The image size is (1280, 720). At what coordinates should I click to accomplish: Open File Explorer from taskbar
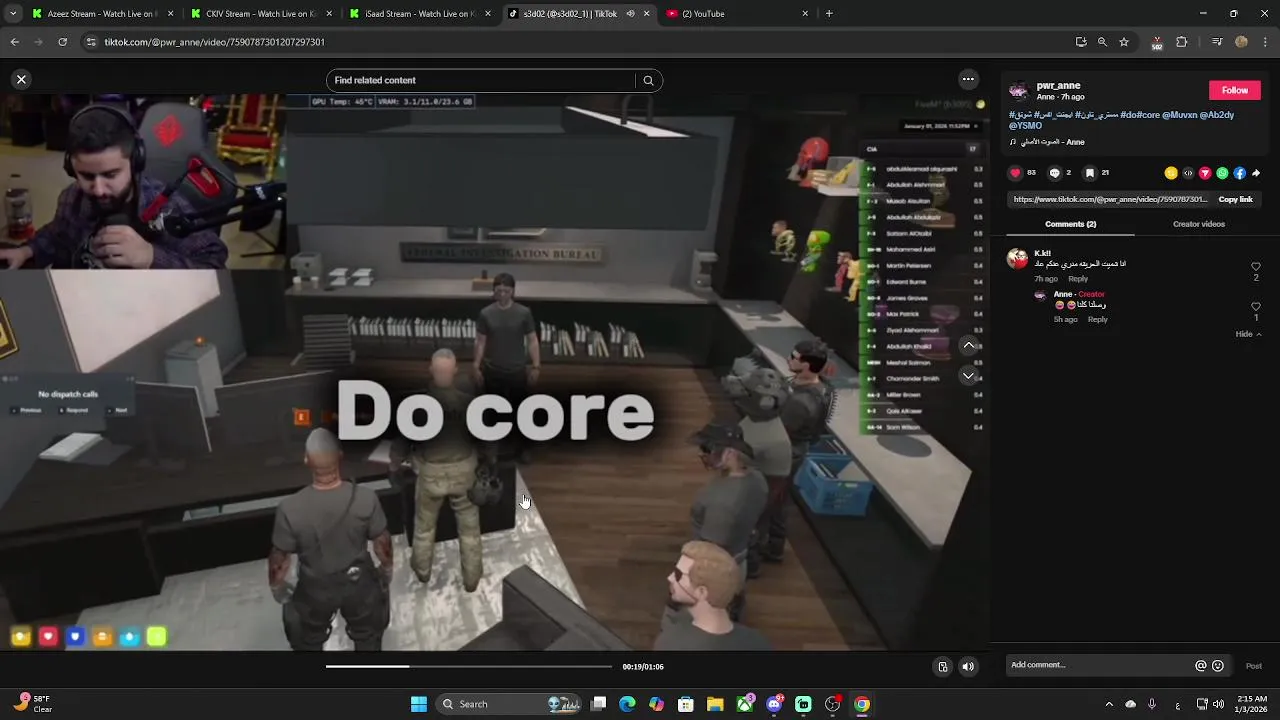tap(715, 704)
